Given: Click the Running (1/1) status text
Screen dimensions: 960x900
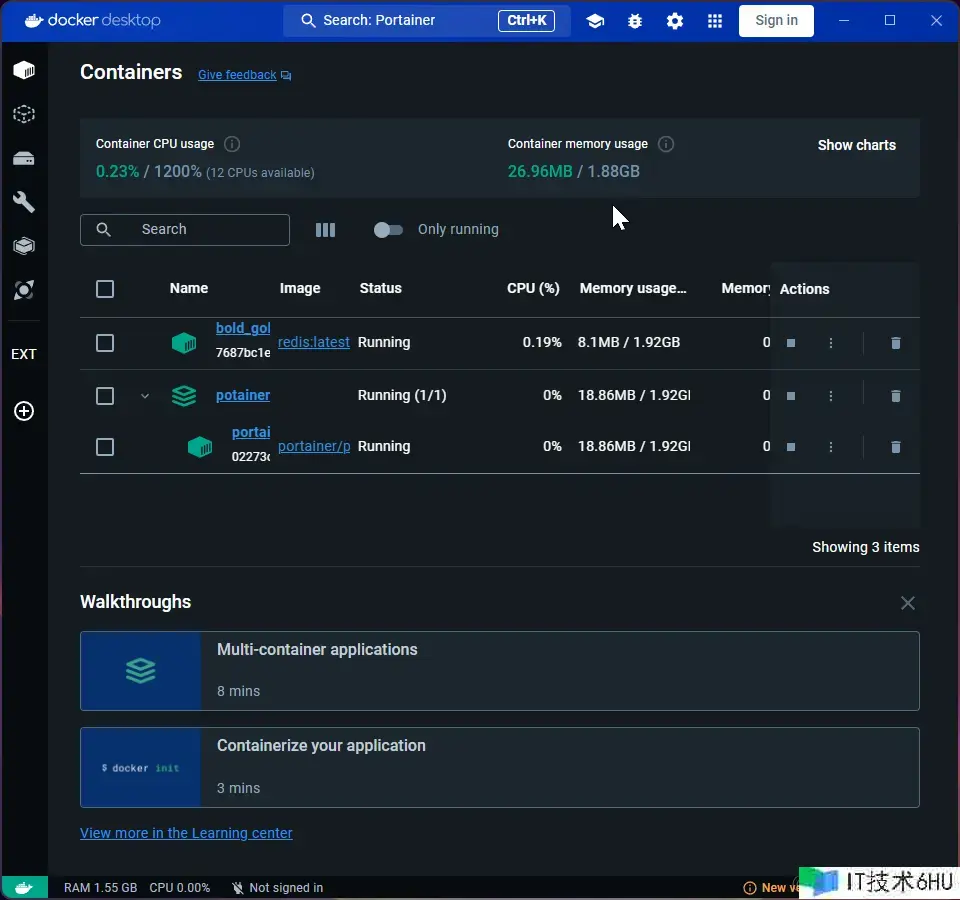Looking at the screenshot, I should [x=402, y=396].
